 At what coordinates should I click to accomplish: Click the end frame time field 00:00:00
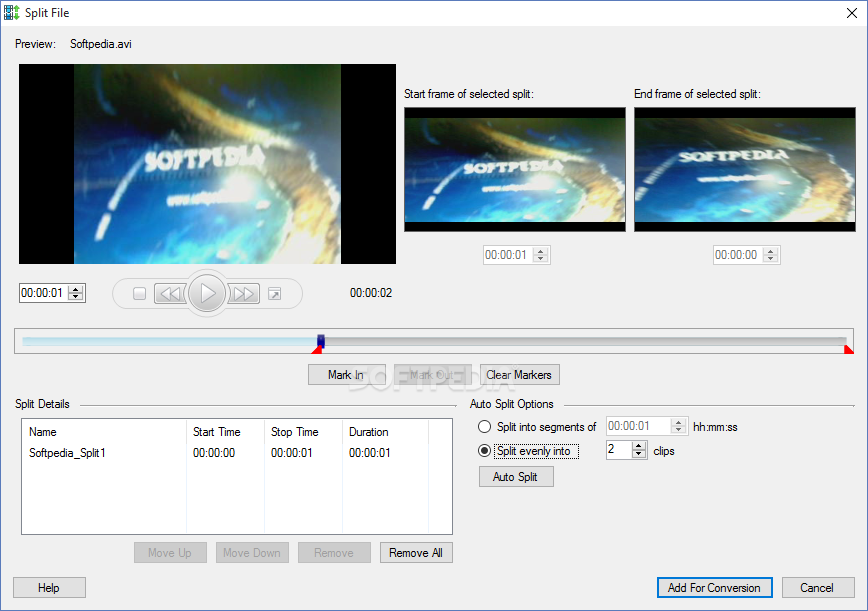coord(737,255)
